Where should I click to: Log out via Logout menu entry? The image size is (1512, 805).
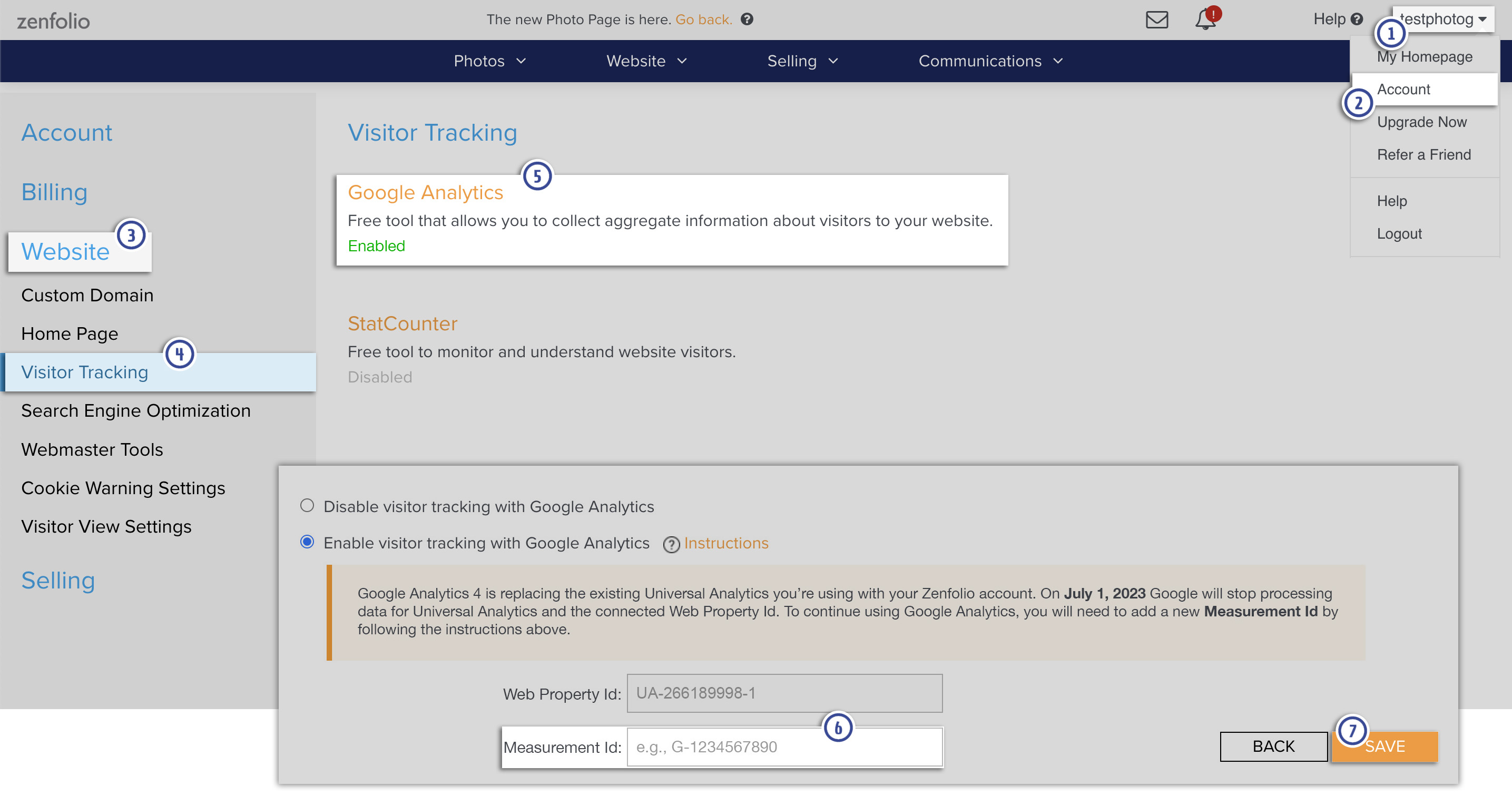tap(1399, 234)
